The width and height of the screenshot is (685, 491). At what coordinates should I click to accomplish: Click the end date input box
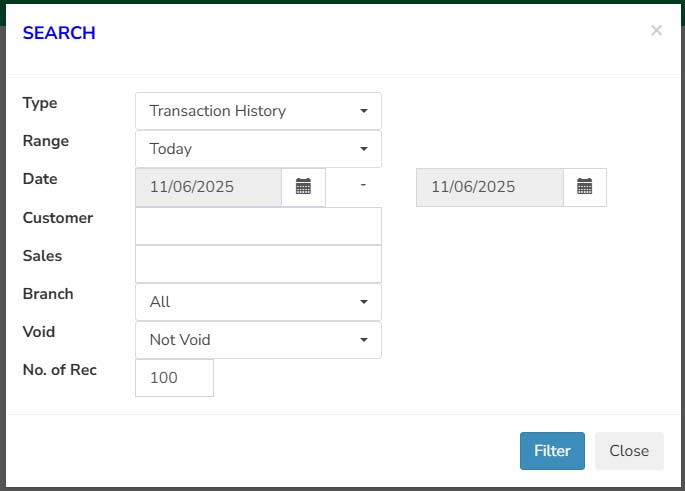489,187
